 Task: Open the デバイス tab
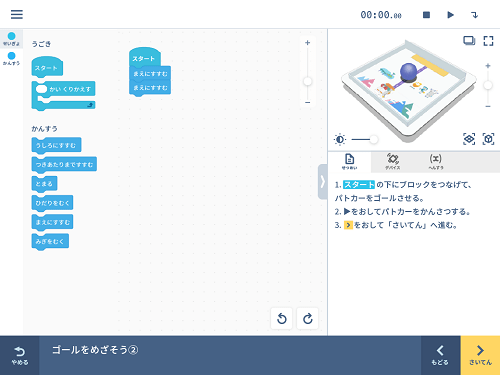(392, 162)
